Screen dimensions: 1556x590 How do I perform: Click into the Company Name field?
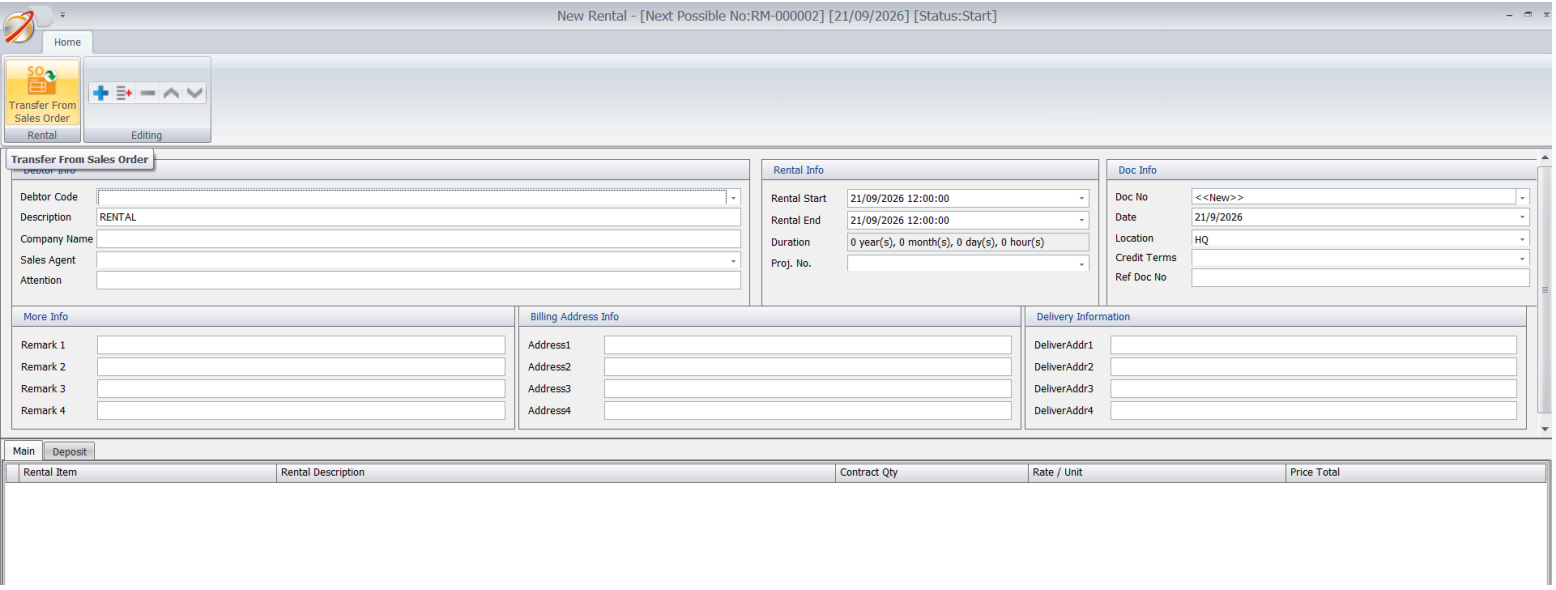(x=419, y=239)
